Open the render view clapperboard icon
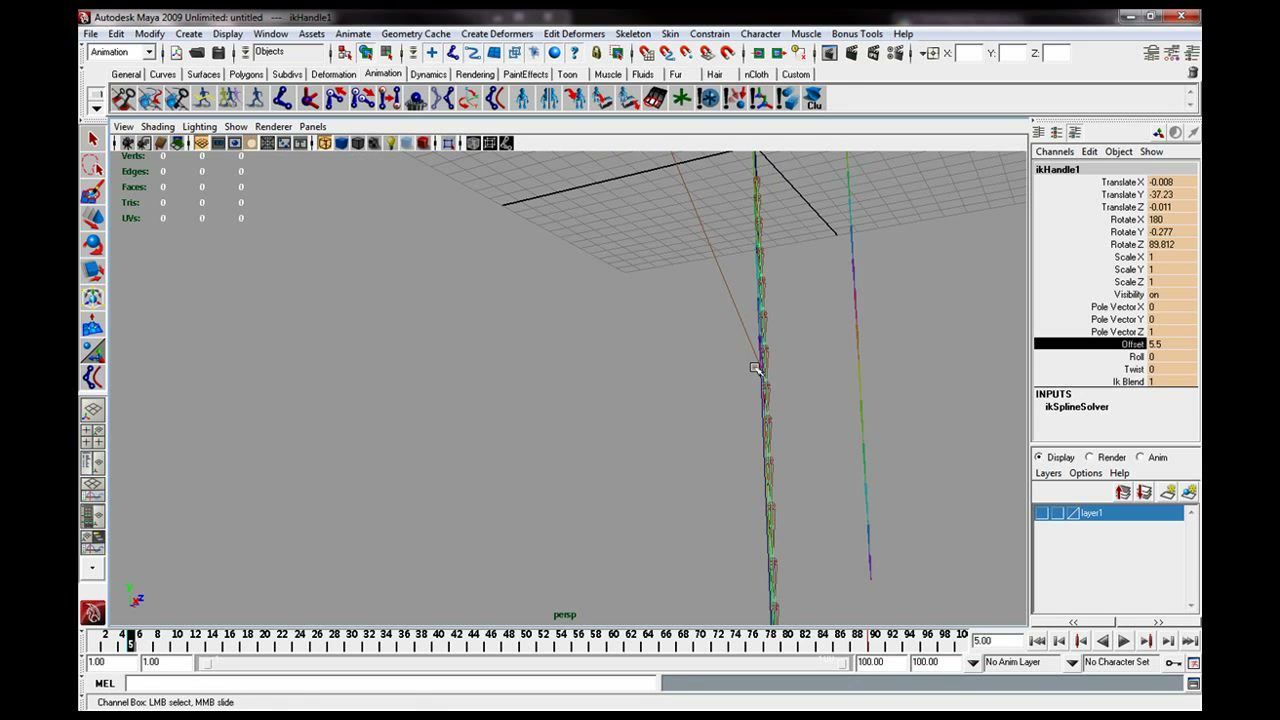This screenshot has height=720, width=1280. (x=829, y=53)
